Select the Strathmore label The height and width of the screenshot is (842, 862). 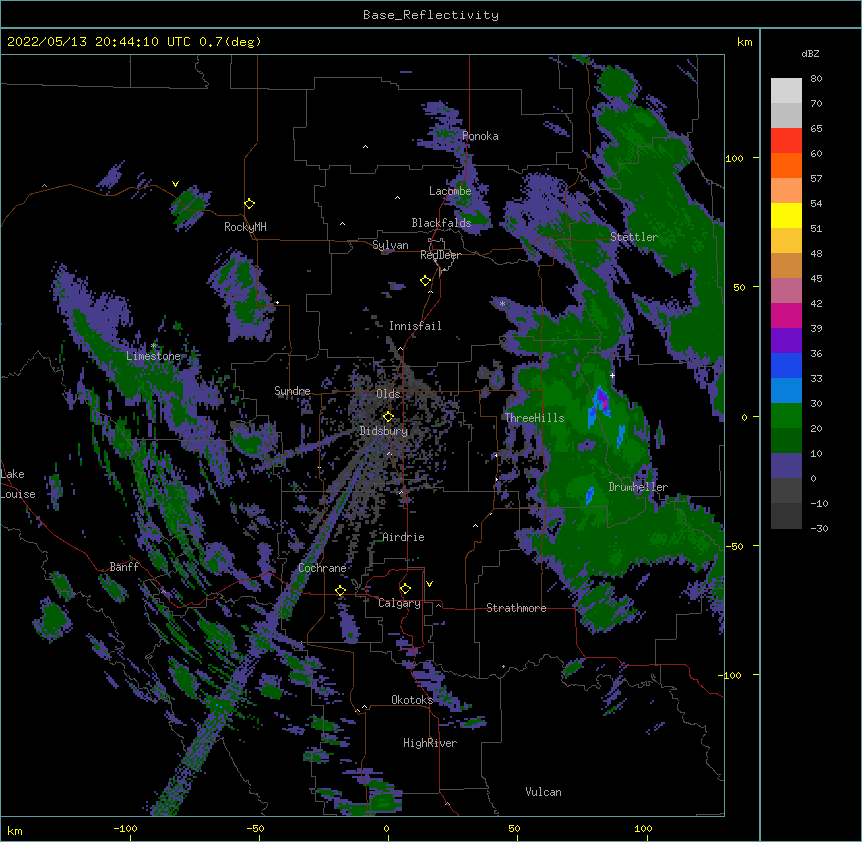point(516,608)
